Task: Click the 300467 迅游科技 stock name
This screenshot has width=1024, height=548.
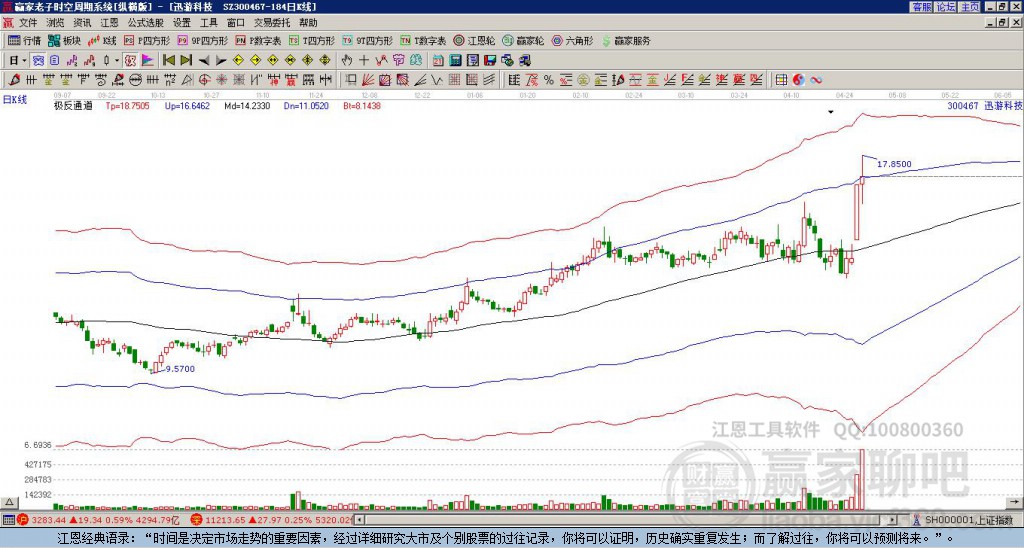Action: [984, 105]
